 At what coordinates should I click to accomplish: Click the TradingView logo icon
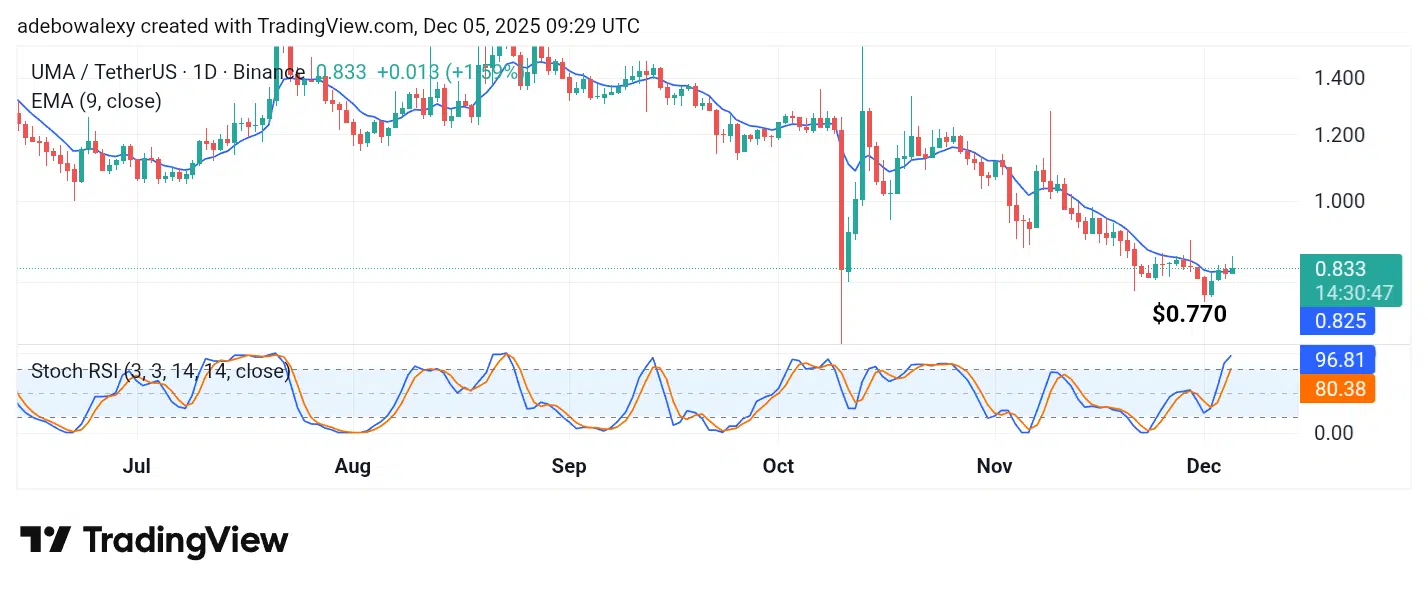45,540
